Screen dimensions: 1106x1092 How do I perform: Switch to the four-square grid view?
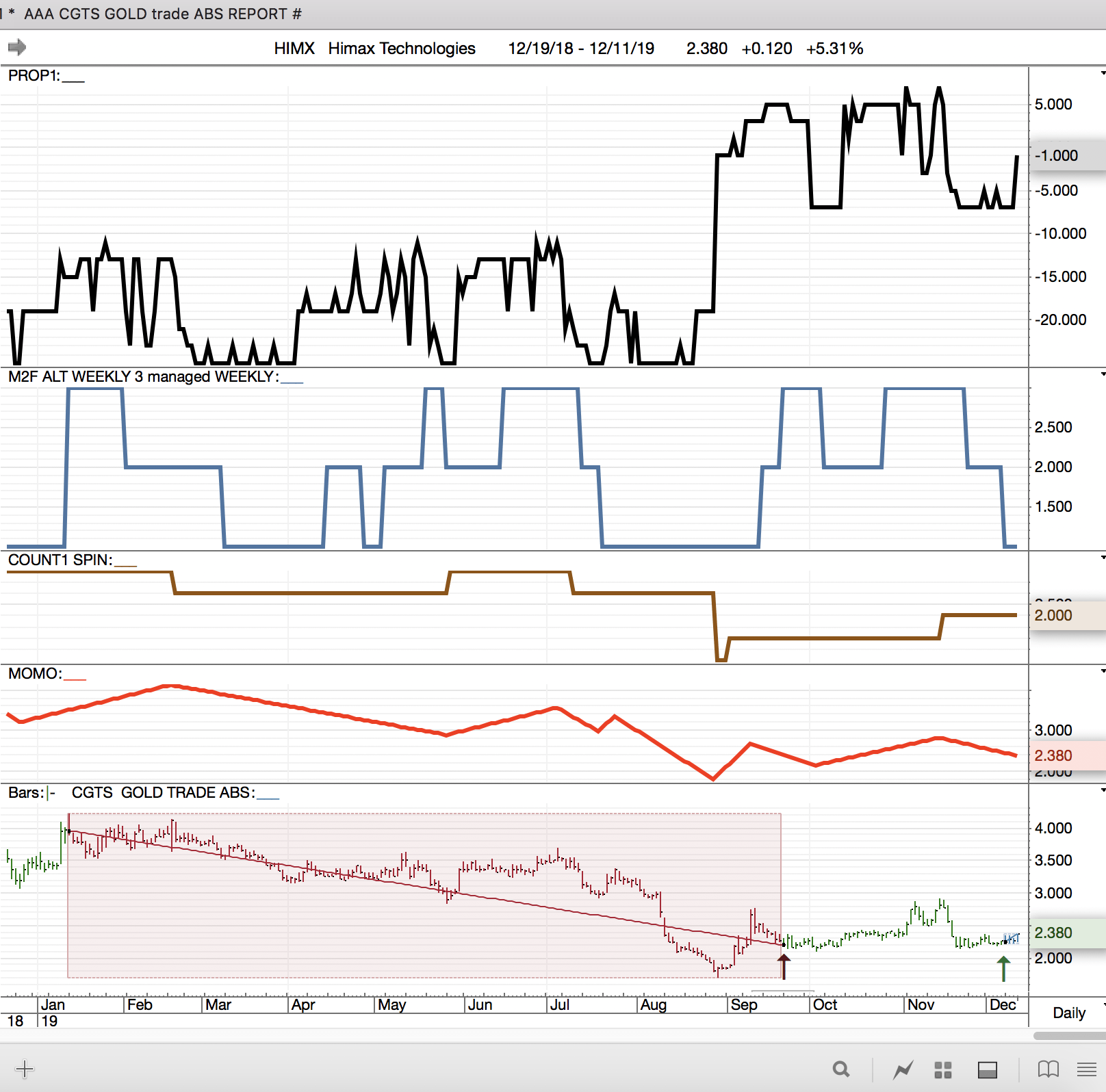click(943, 1069)
